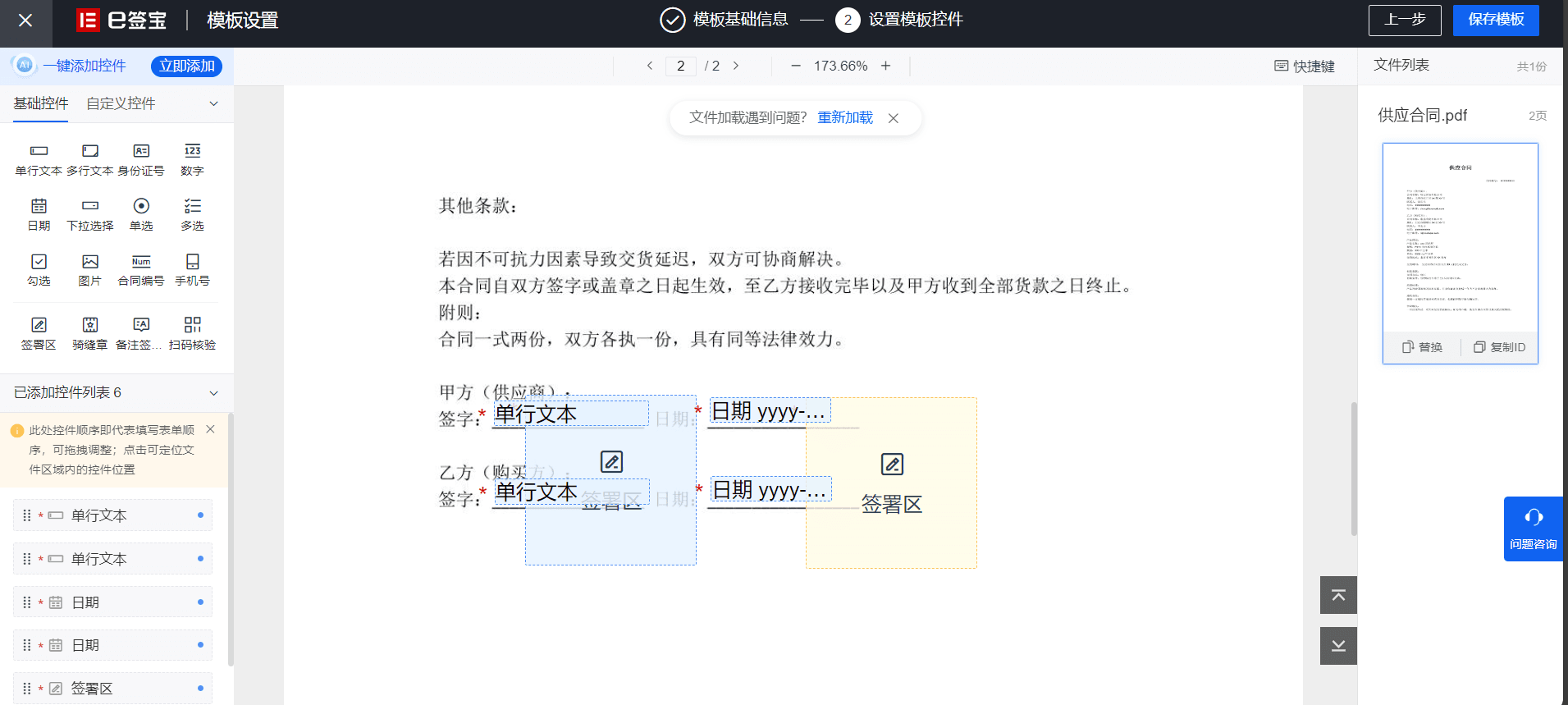
Task: Go to next page arrow
Action: pyautogui.click(x=736, y=66)
